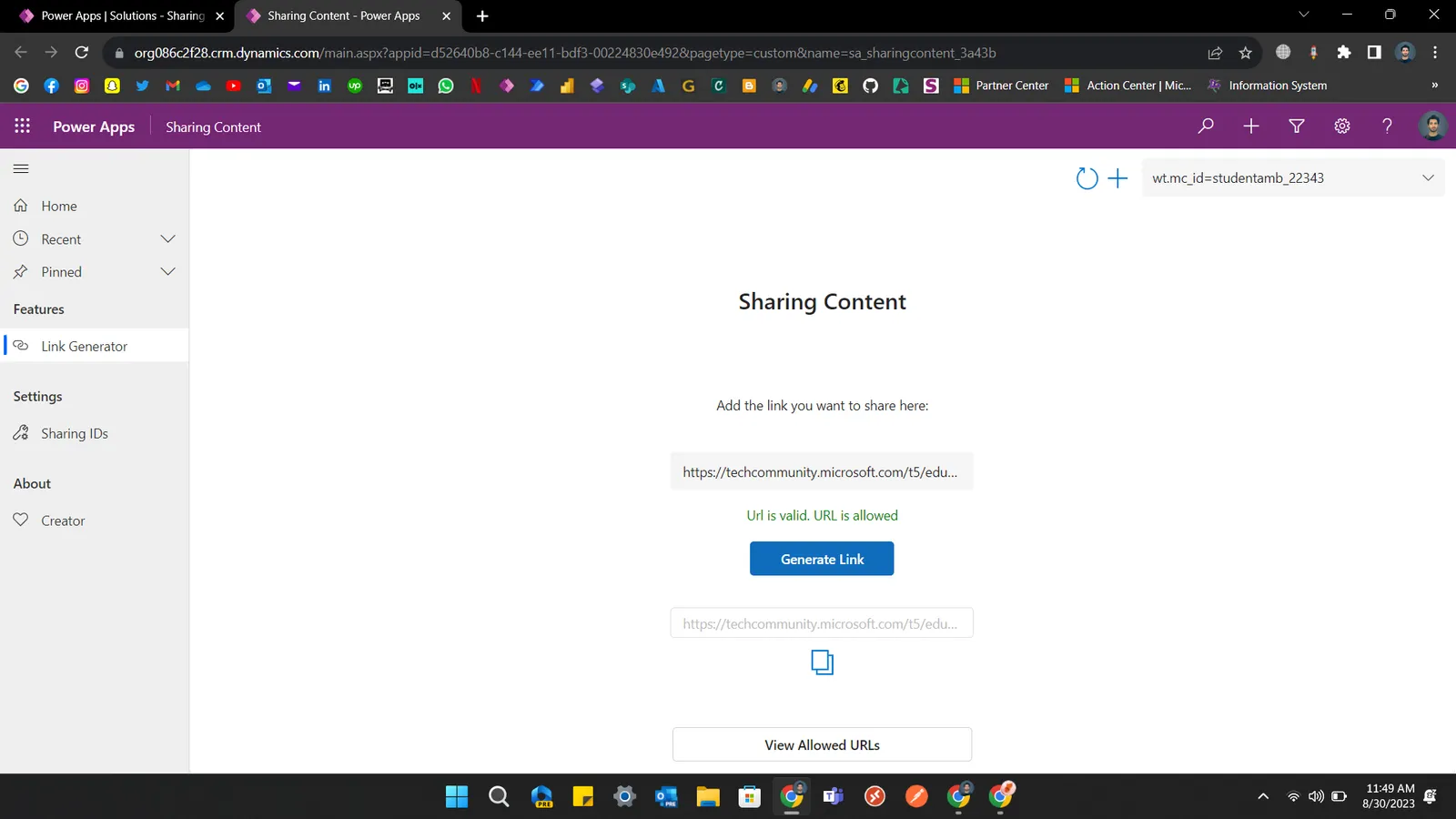Open the Windows Start menu

coord(457,796)
